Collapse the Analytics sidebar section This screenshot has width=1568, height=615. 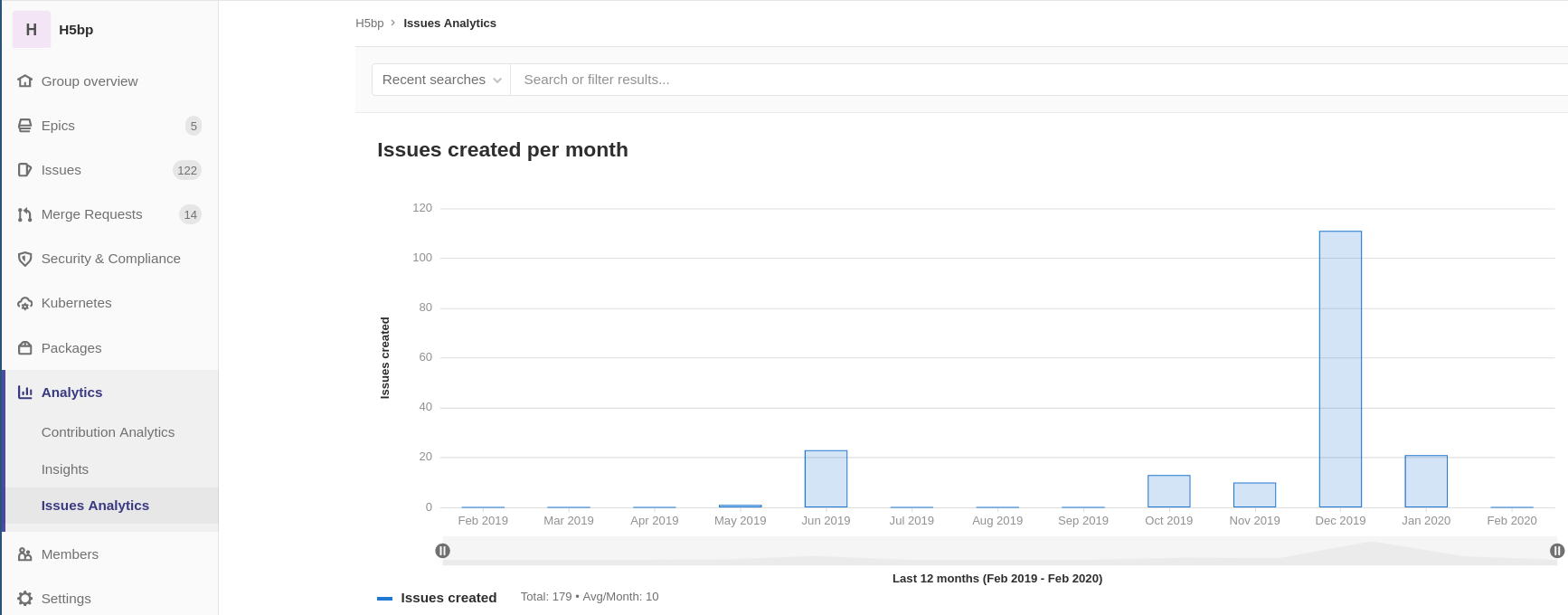tap(71, 393)
